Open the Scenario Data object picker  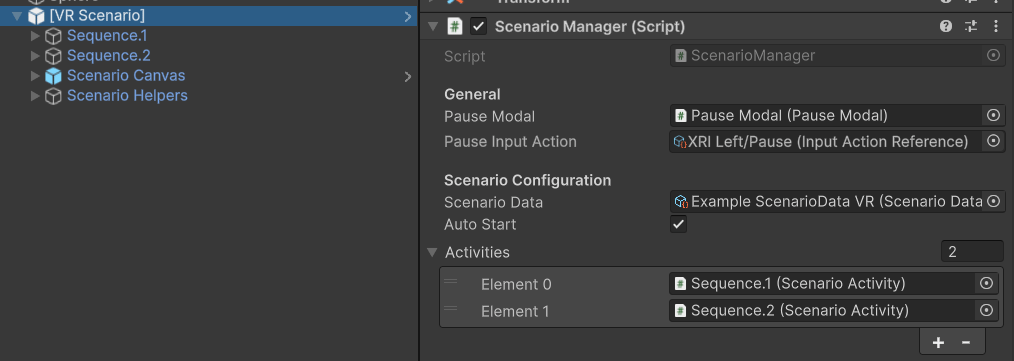pos(994,201)
